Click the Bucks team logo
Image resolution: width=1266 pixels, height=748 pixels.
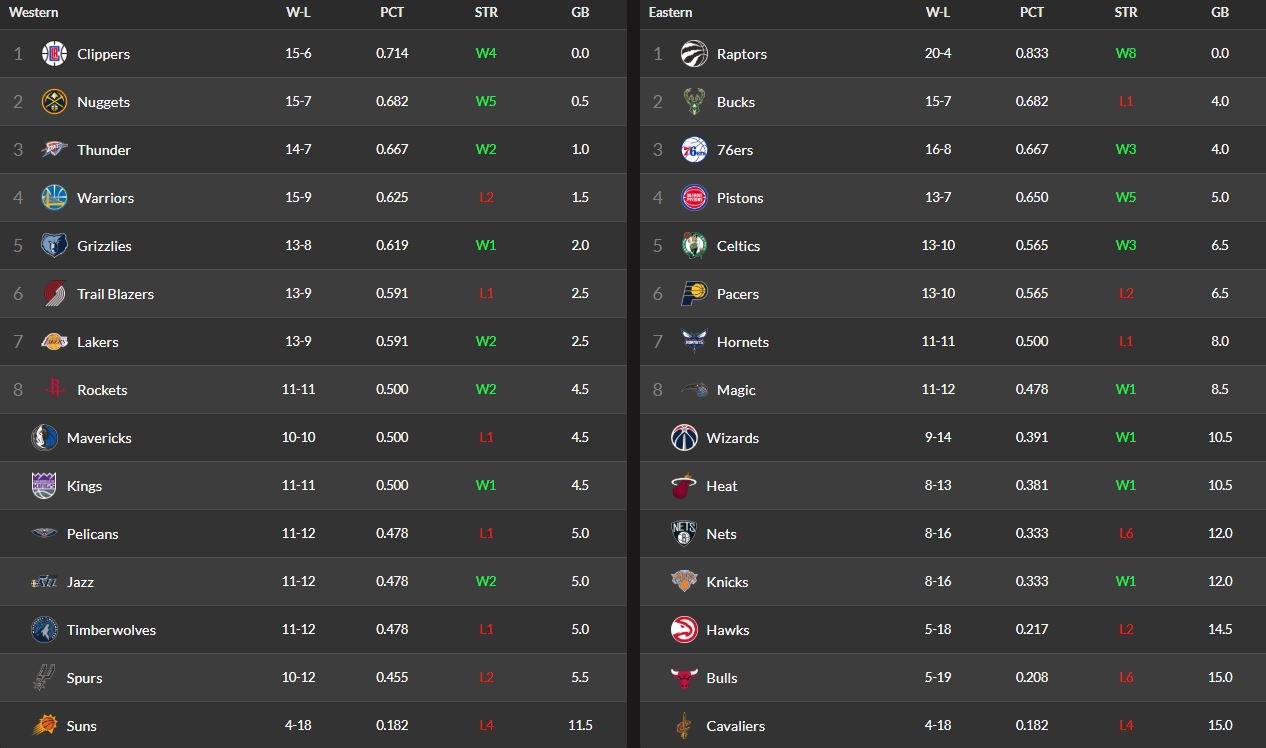click(694, 102)
